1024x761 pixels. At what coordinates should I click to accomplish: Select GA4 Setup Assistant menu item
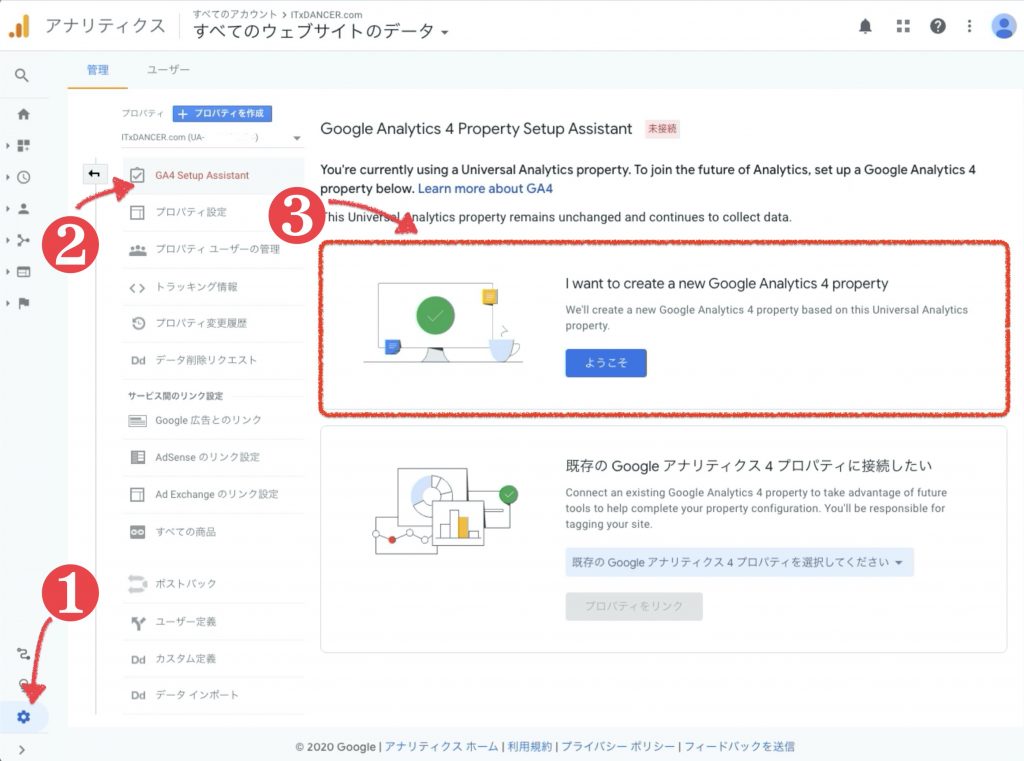click(202, 175)
